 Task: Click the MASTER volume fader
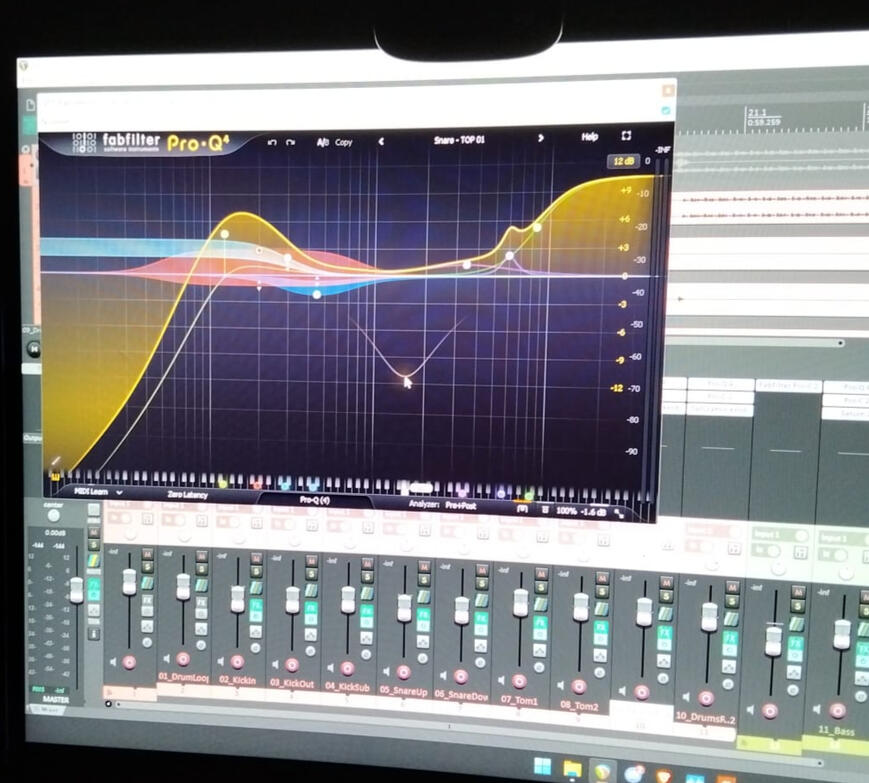[x=76, y=590]
